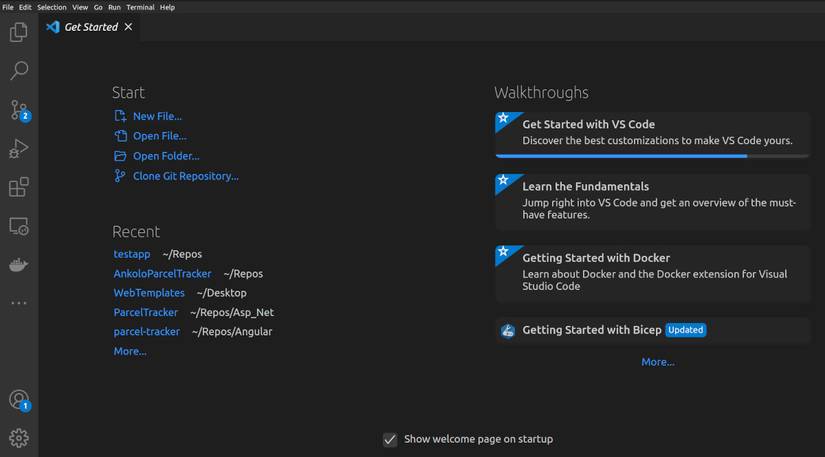The width and height of the screenshot is (825, 457).
Task: Click the Bicep icon in walkthroughs
Action: [x=508, y=330]
